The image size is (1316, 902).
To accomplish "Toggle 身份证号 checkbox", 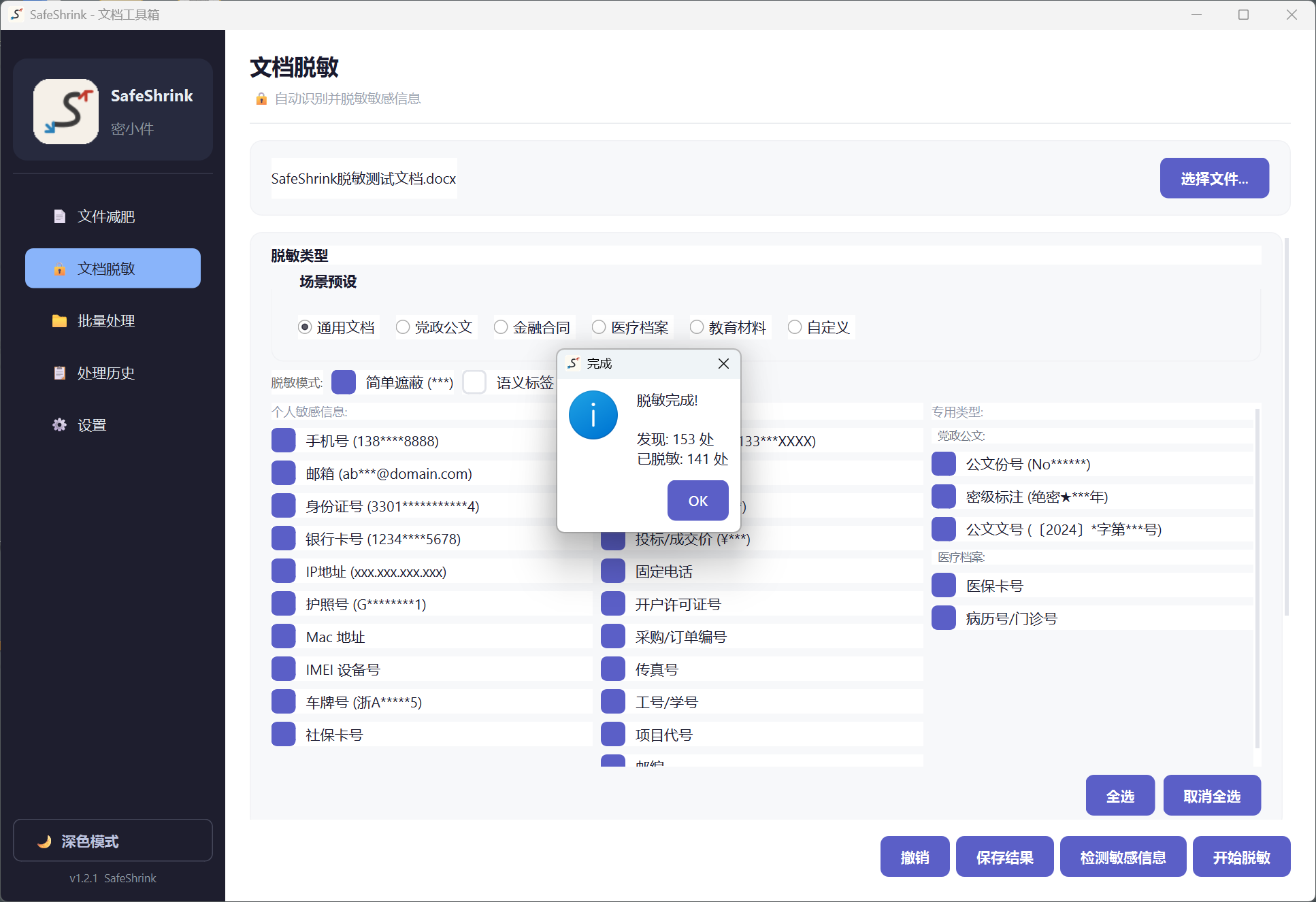I will [x=284, y=506].
